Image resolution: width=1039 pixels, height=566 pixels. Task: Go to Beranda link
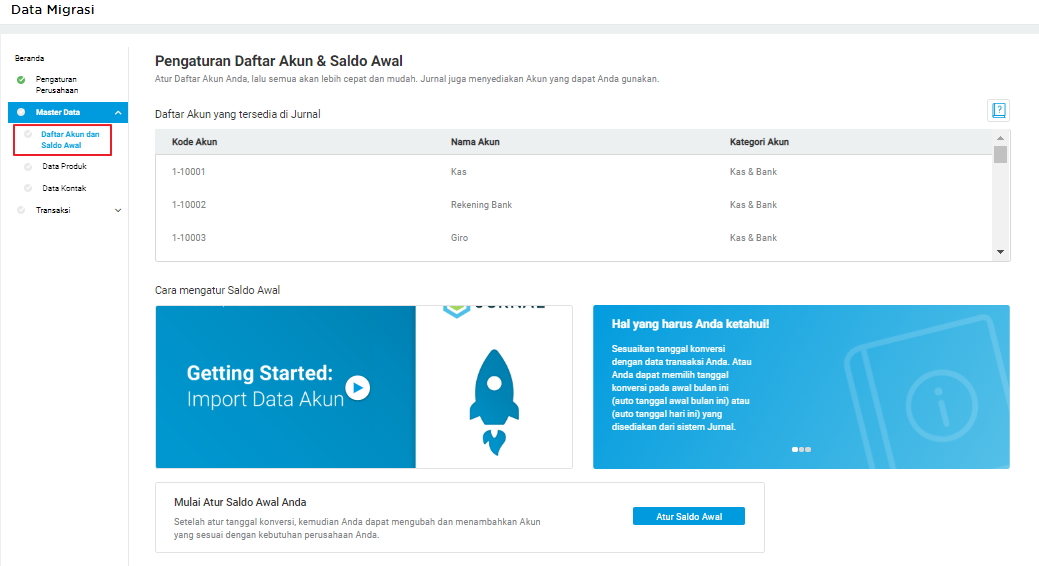tap(29, 58)
